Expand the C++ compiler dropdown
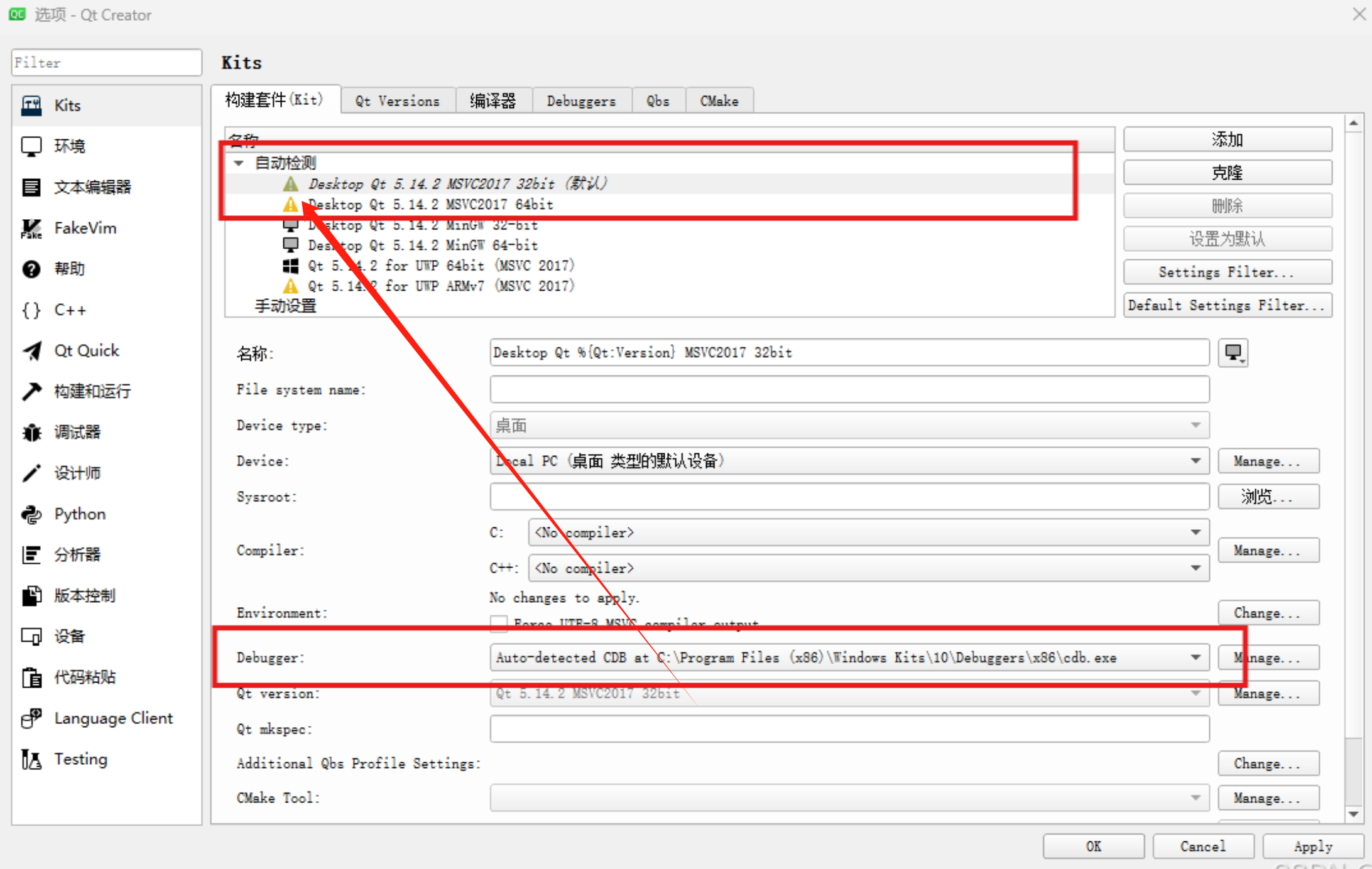This screenshot has width=1372, height=869. coord(1195,568)
